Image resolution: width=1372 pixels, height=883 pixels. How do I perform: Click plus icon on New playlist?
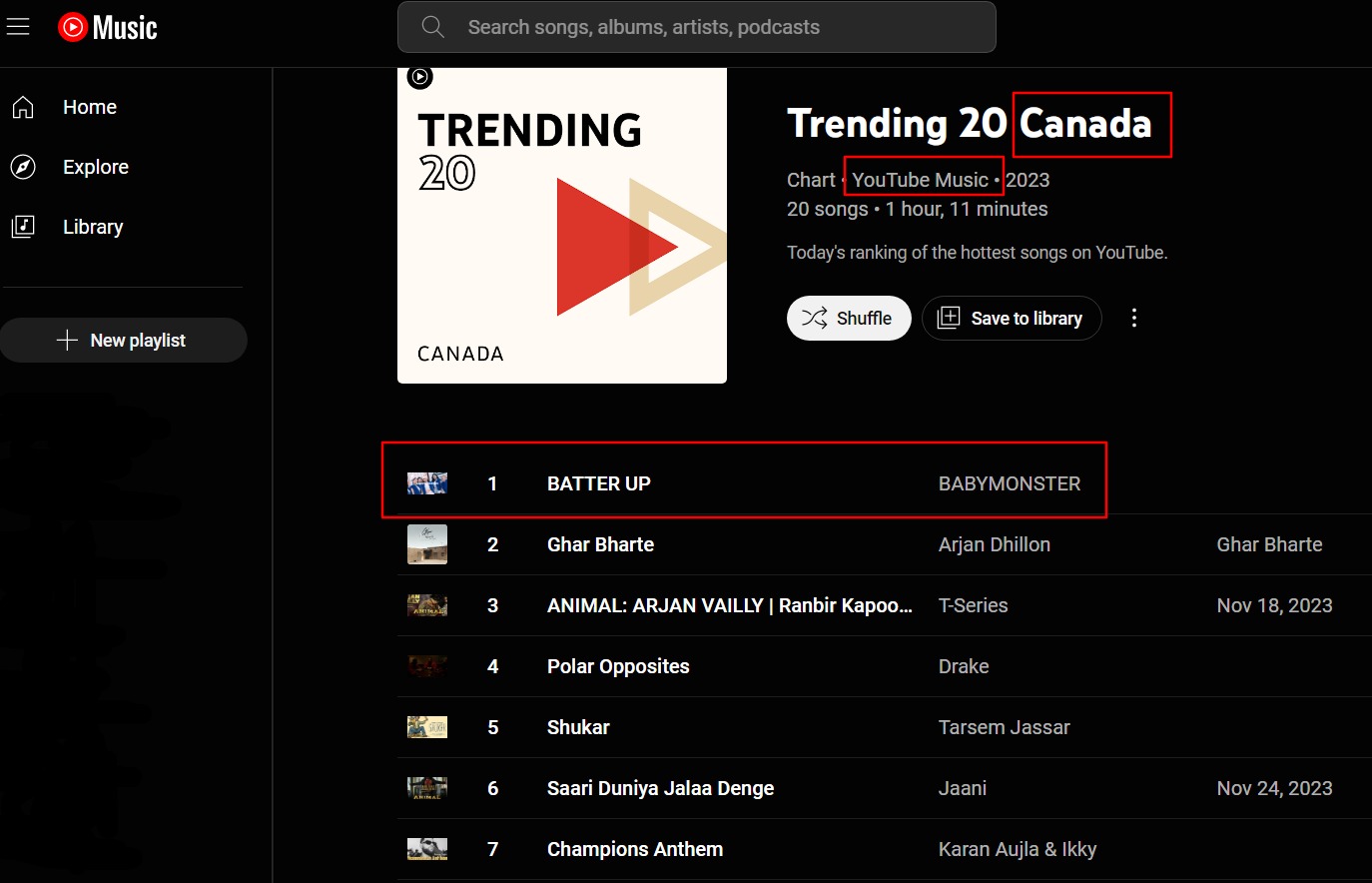point(67,341)
